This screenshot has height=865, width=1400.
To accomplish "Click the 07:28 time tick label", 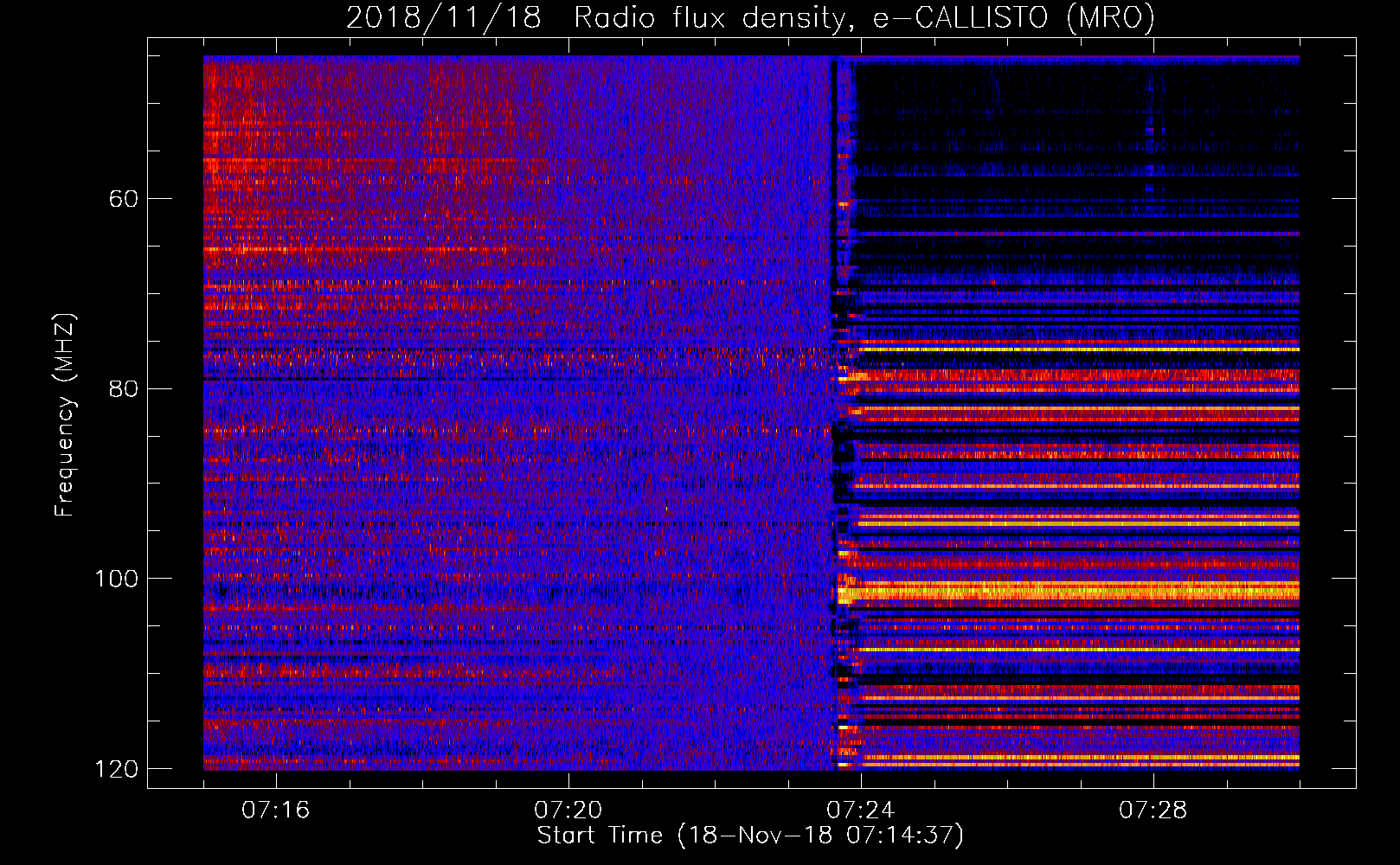I will [1153, 811].
